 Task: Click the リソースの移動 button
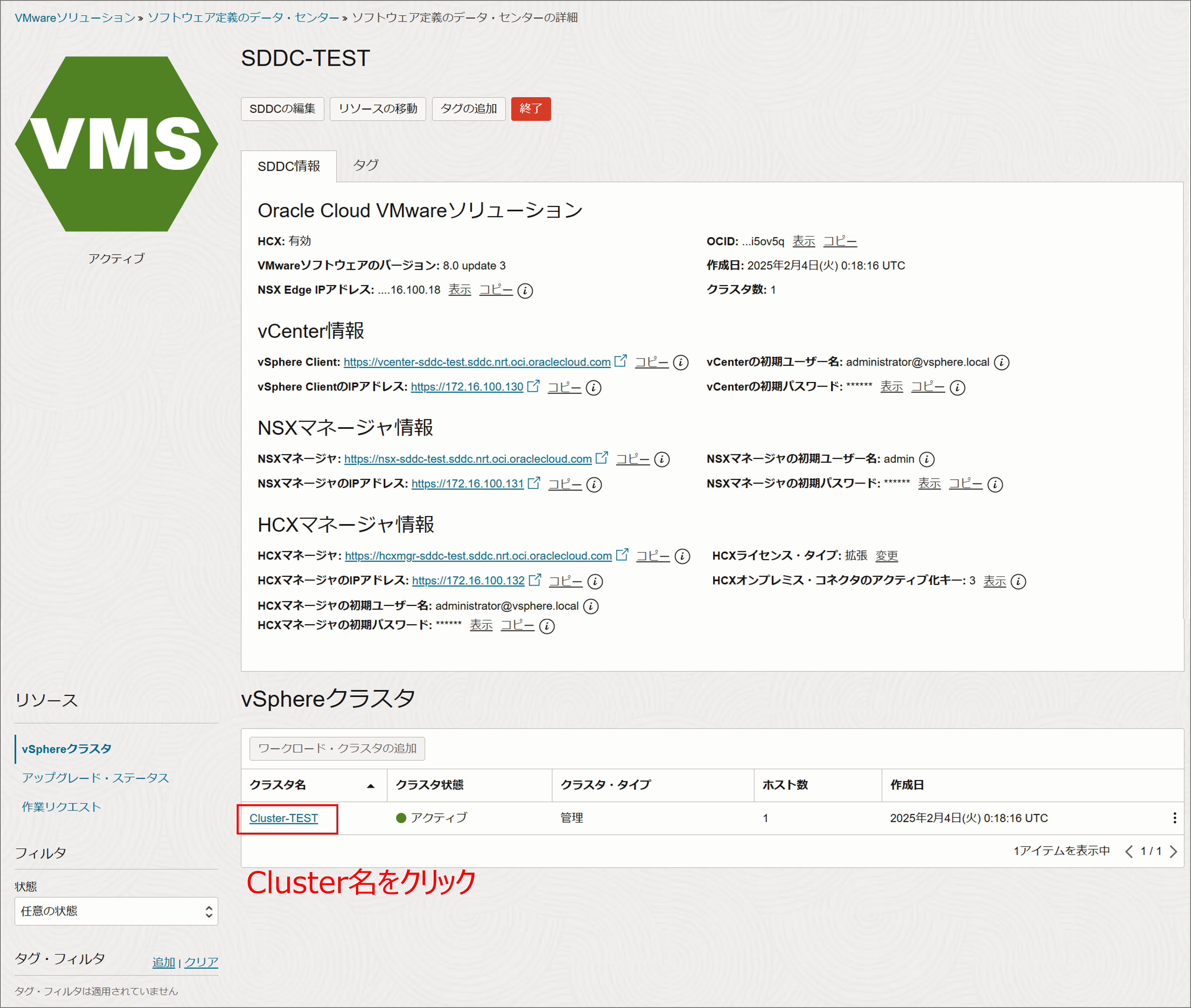pyautogui.click(x=377, y=109)
